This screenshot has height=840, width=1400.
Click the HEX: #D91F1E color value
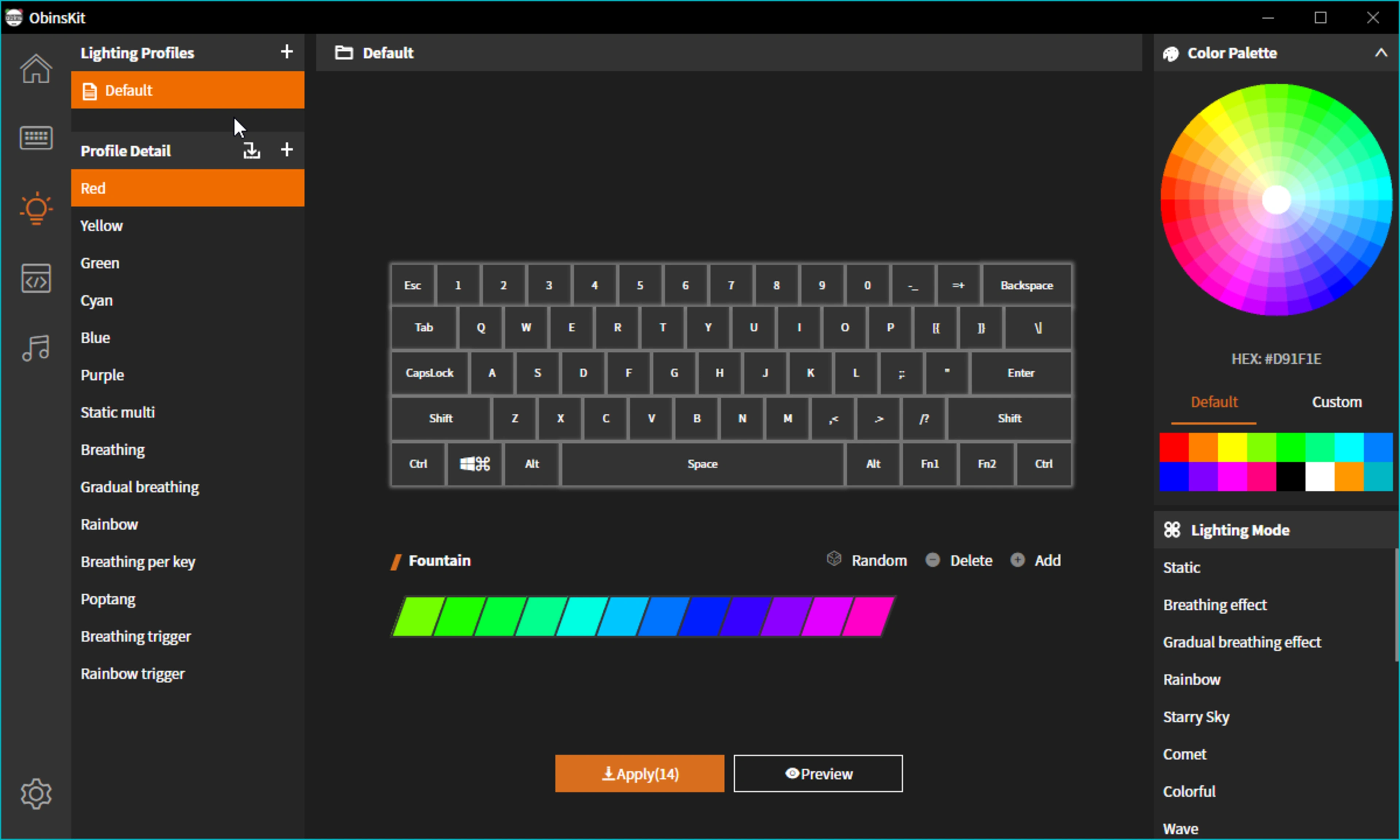click(x=1276, y=359)
